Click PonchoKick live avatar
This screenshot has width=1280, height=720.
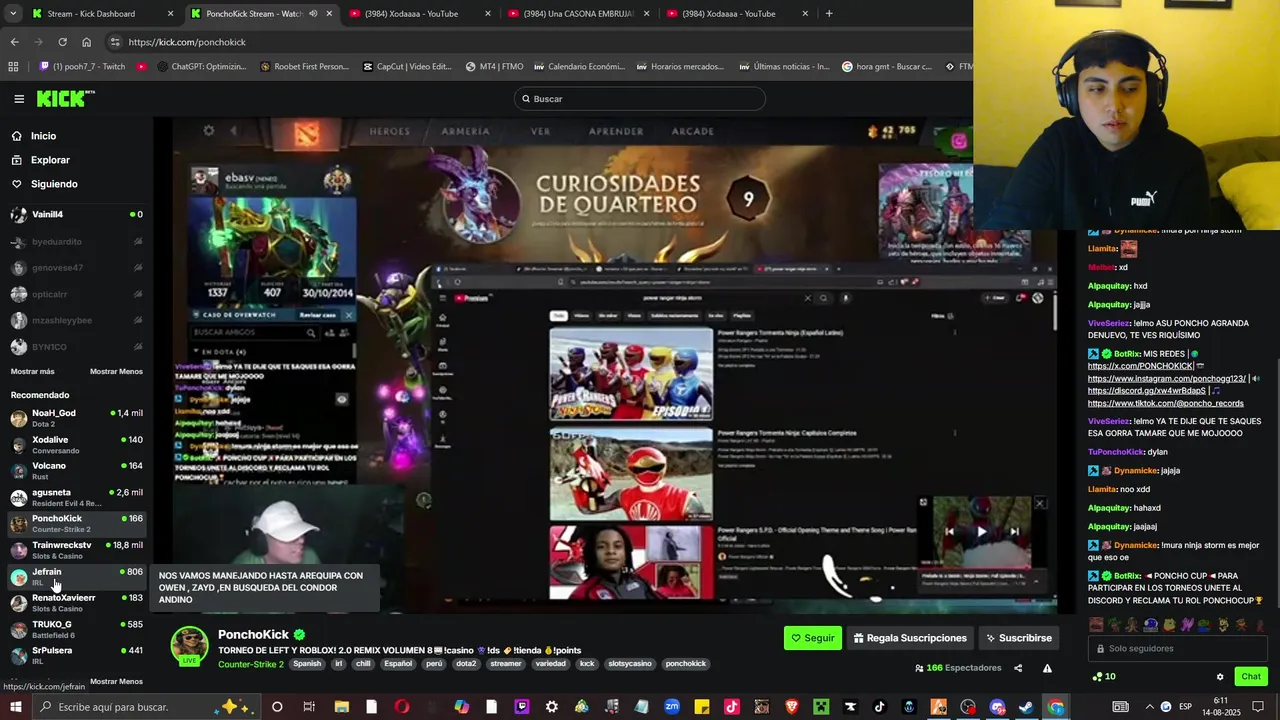click(x=189, y=646)
